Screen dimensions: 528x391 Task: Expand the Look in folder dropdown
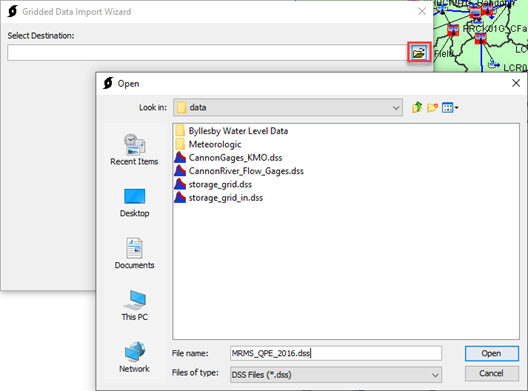click(x=396, y=108)
